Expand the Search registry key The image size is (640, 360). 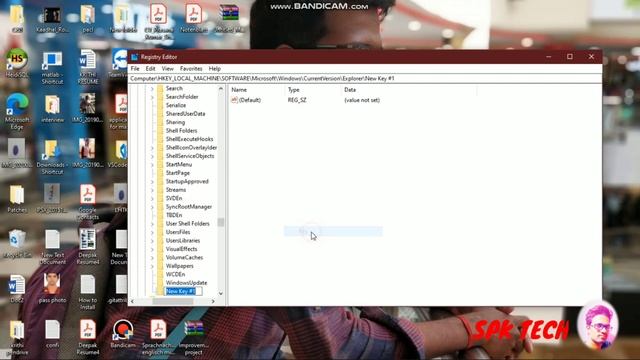click(x=152, y=89)
